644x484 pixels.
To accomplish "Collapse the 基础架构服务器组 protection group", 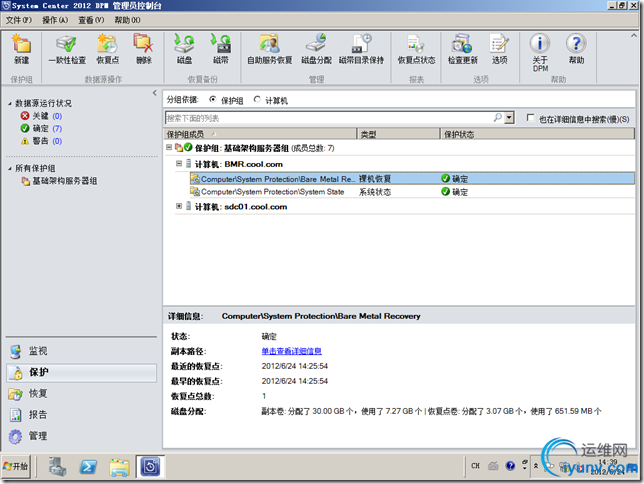I will tap(169, 147).
